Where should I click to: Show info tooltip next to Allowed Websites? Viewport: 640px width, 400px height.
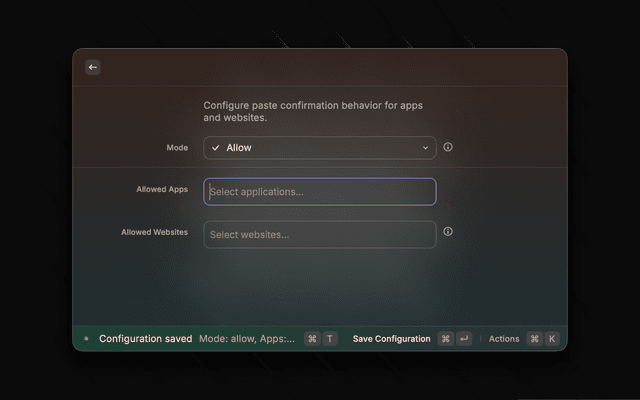point(448,231)
